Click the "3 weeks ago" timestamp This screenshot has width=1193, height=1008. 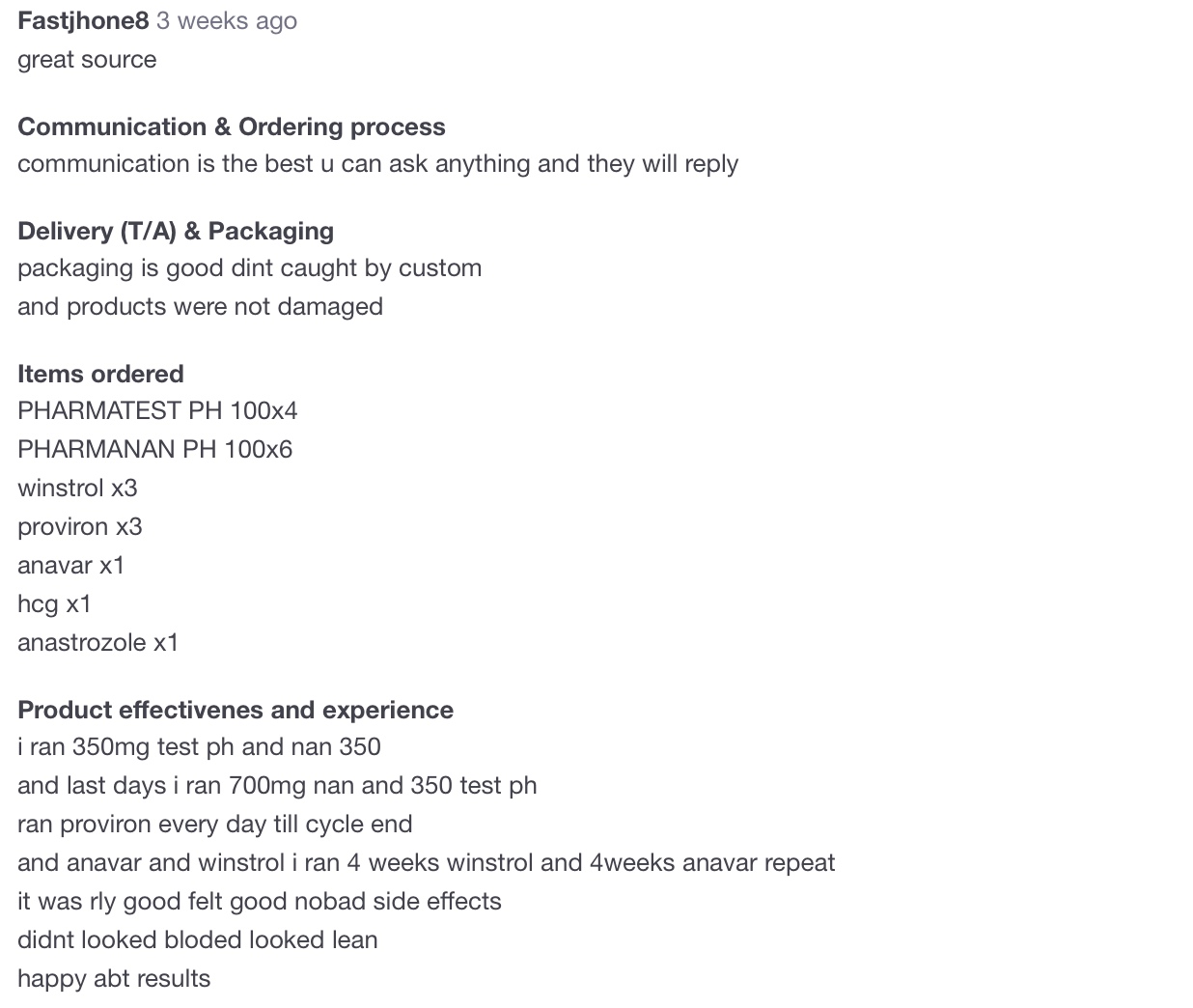click(227, 20)
